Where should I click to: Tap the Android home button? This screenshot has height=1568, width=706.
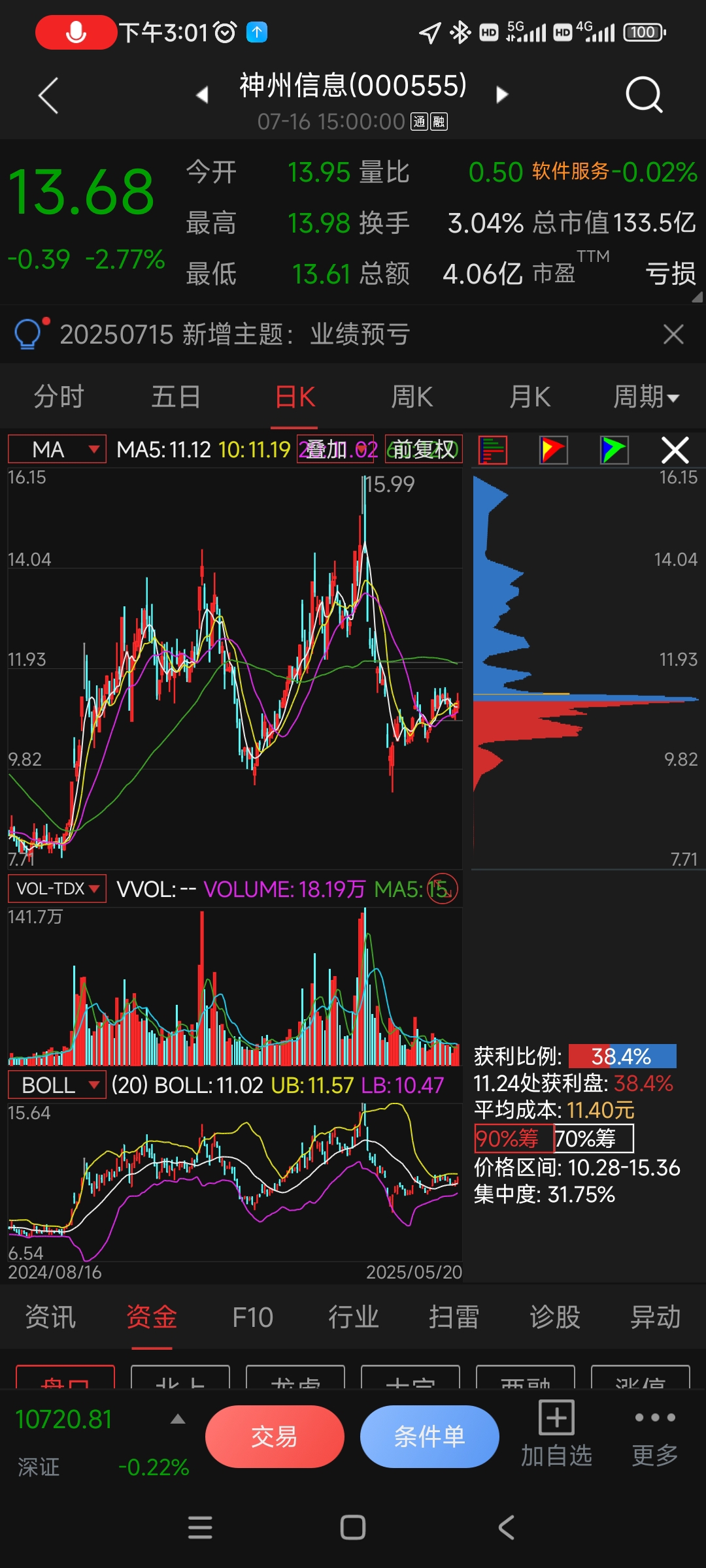[x=353, y=1527]
